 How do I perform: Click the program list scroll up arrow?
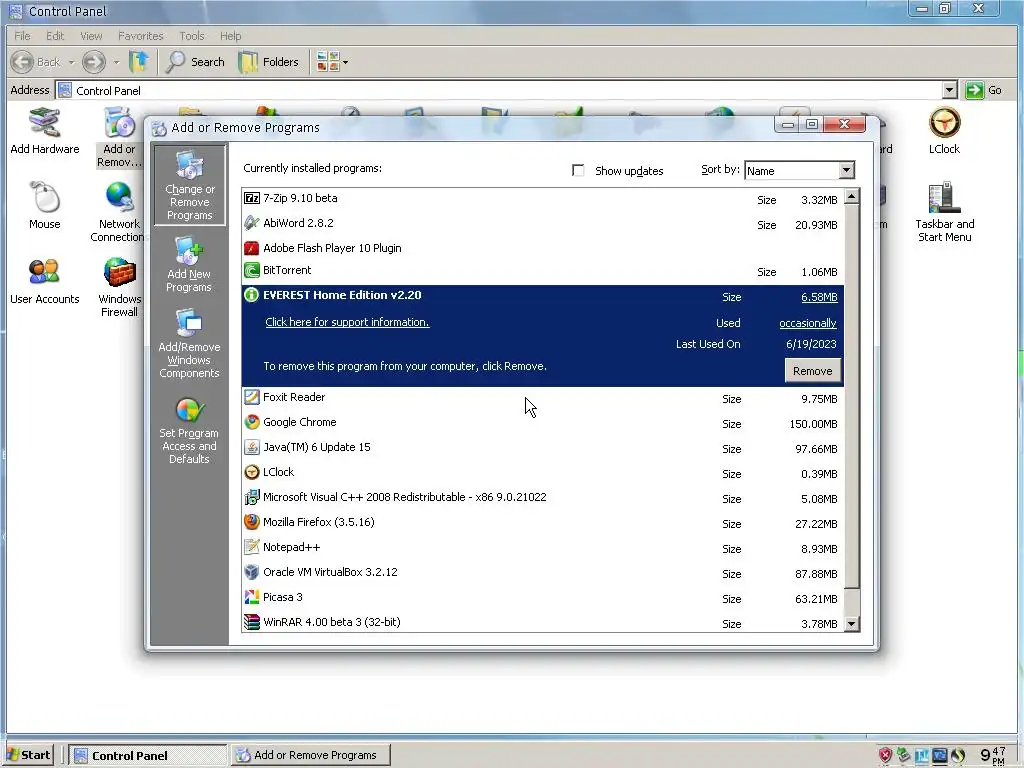point(852,197)
